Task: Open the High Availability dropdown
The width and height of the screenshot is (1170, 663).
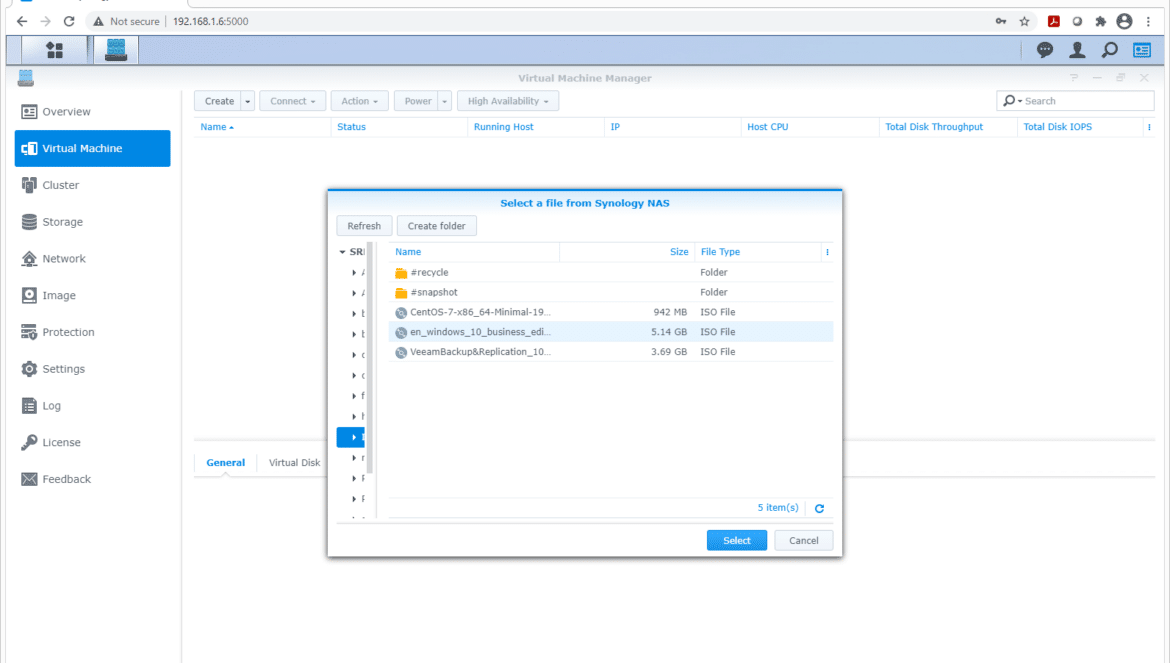Action: tap(508, 101)
